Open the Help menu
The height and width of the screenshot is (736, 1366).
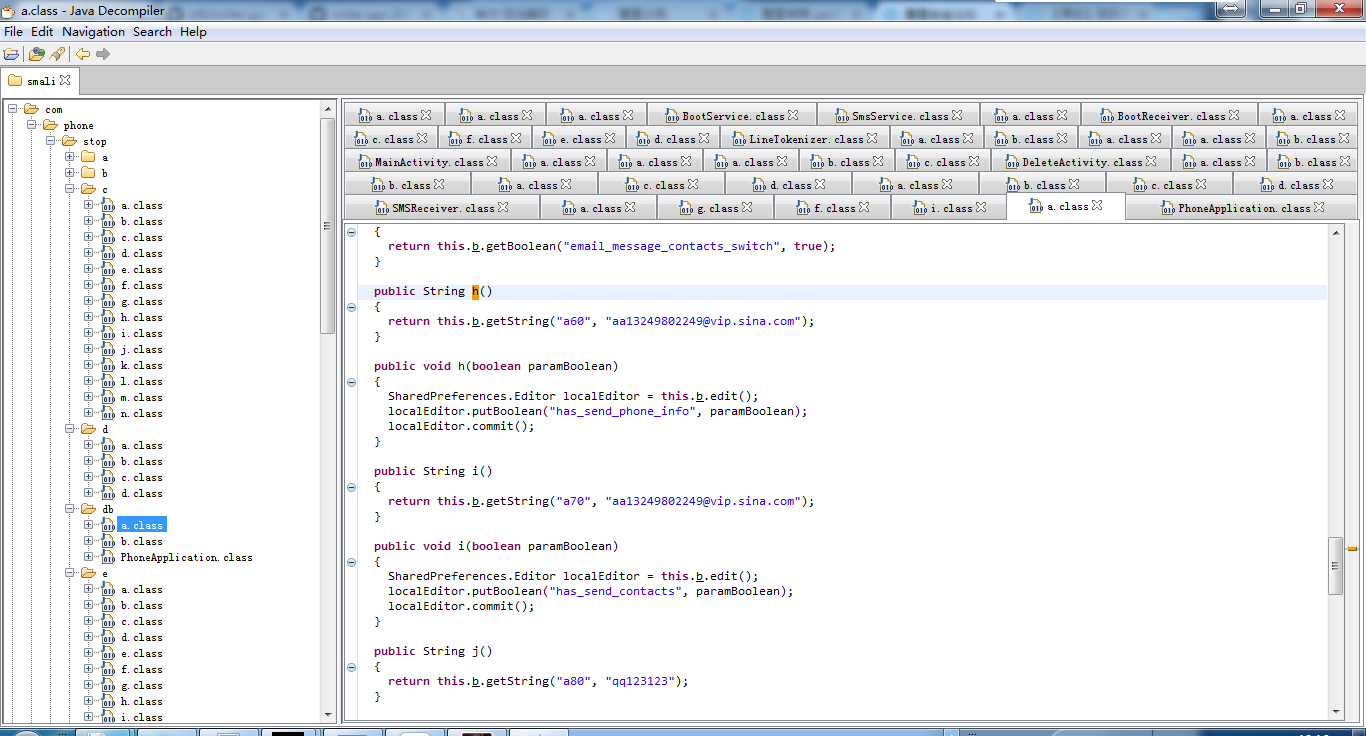pos(194,32)
